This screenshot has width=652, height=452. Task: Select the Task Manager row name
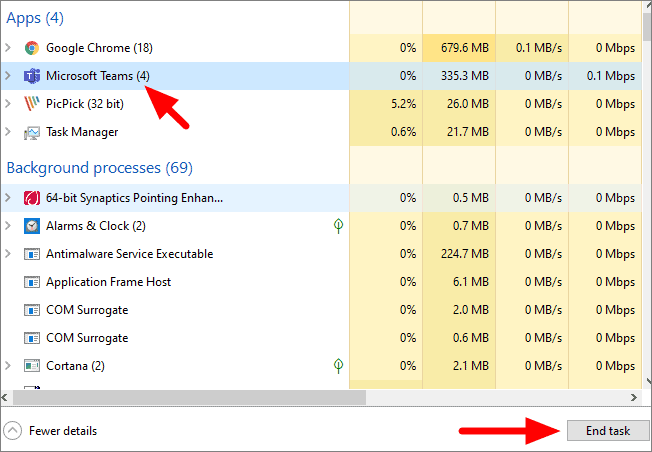pos(82,132)
